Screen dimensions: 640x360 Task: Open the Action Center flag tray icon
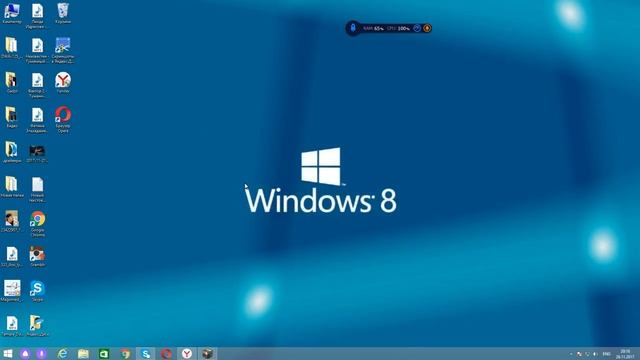coord(579,354)
